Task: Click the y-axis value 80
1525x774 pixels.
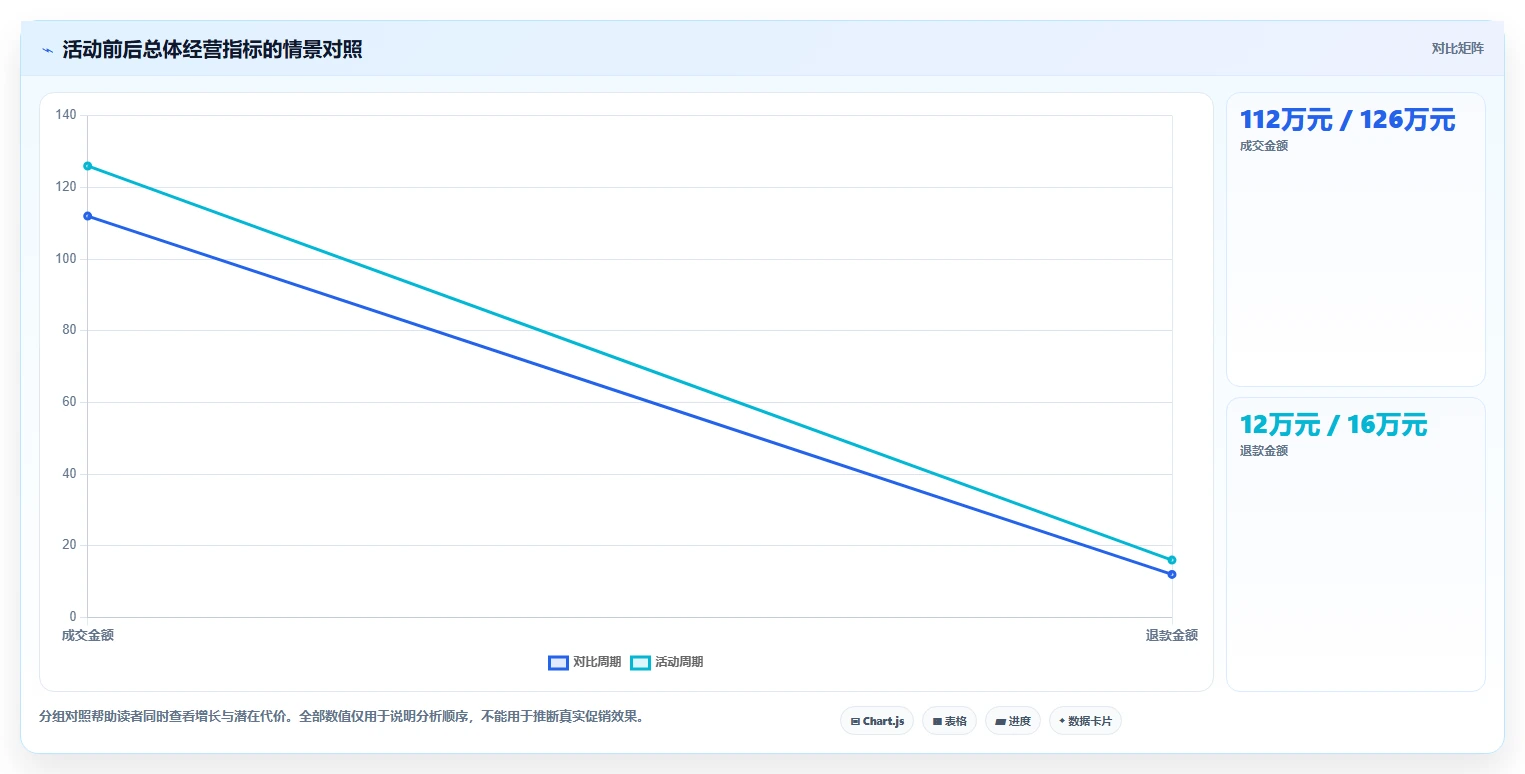Action: tap(69, 330)
